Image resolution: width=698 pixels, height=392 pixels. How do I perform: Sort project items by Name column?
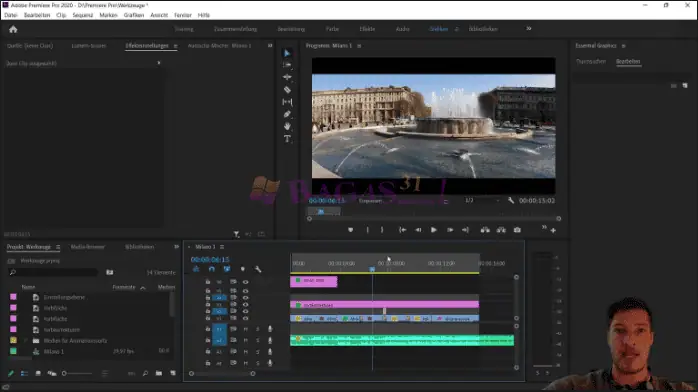pos(28,287)
